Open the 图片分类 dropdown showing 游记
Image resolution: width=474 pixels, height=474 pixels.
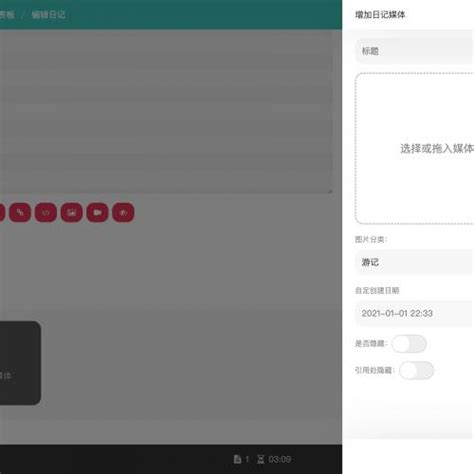click(x=414, y=262)
